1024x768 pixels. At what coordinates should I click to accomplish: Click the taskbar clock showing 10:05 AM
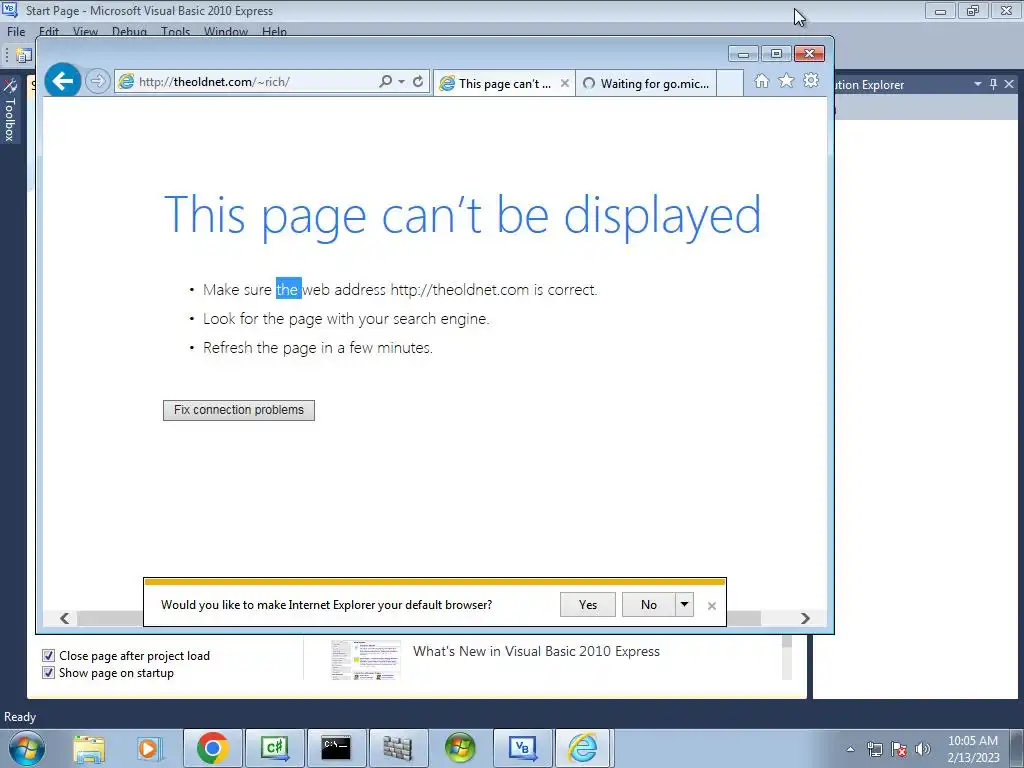tap(973, 749)
